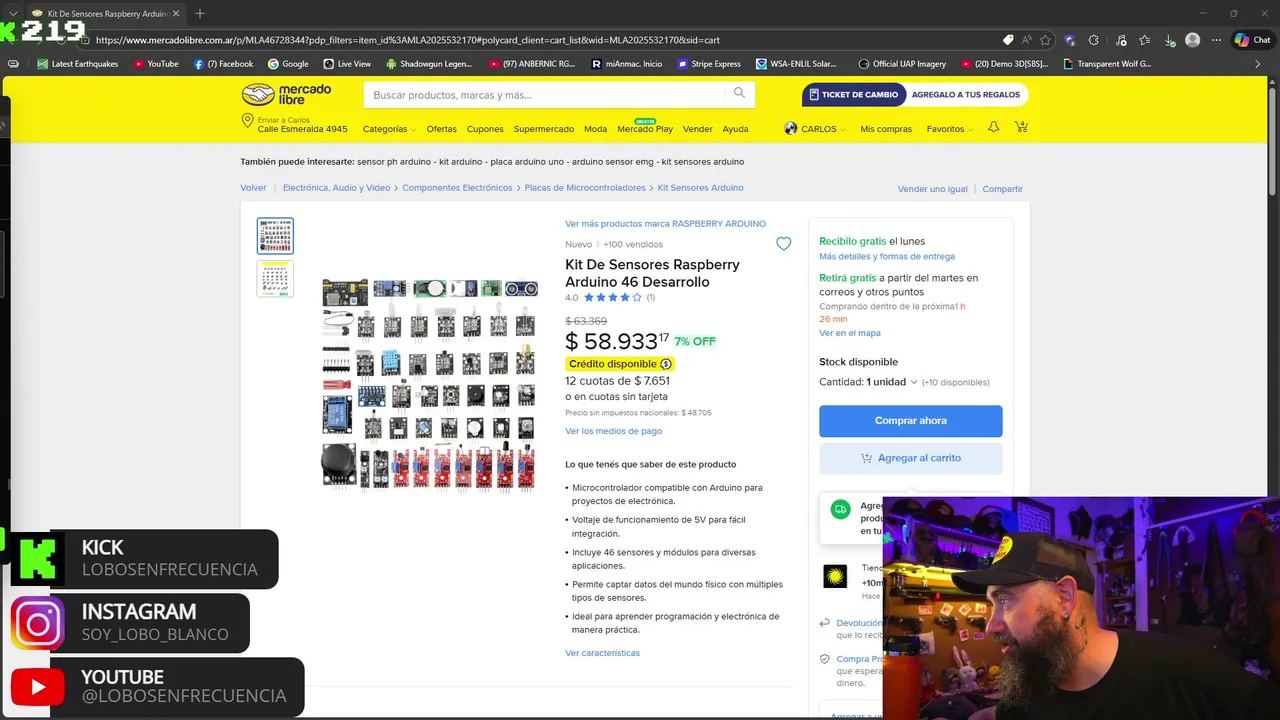Click the main sensor kit product image

pos(430,385)
